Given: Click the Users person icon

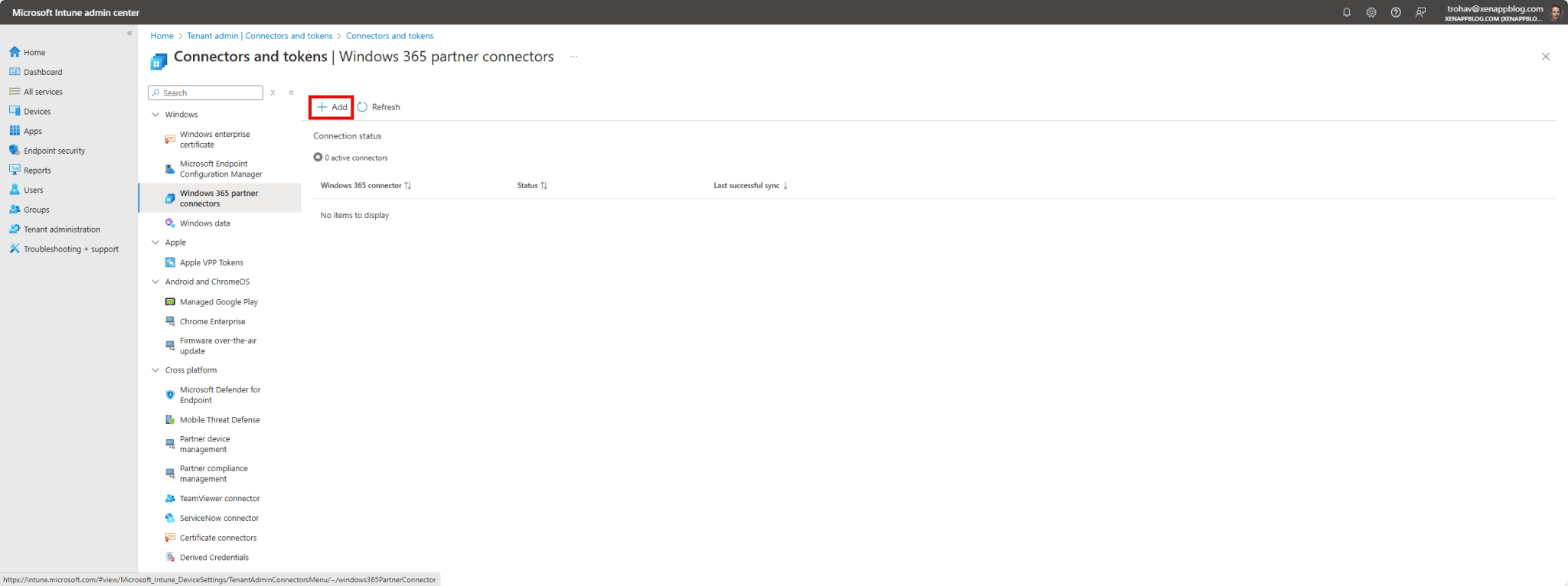Looking at the screenshot, I should pos(15,190).
